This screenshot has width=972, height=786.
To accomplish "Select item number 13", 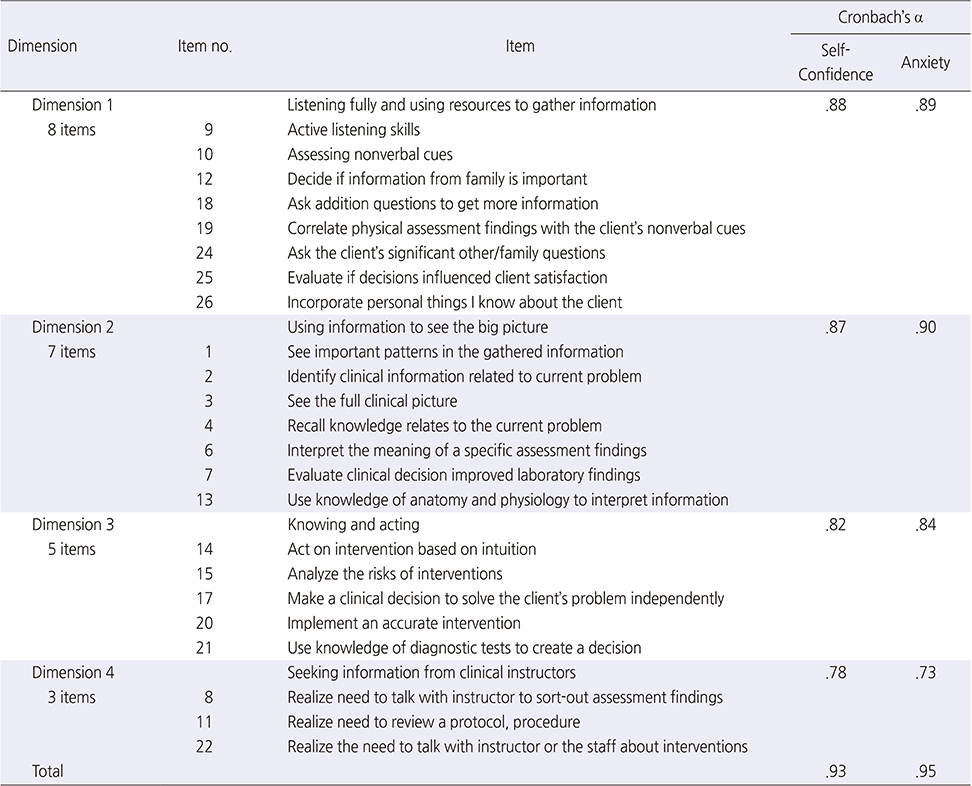I will [204, 500].
